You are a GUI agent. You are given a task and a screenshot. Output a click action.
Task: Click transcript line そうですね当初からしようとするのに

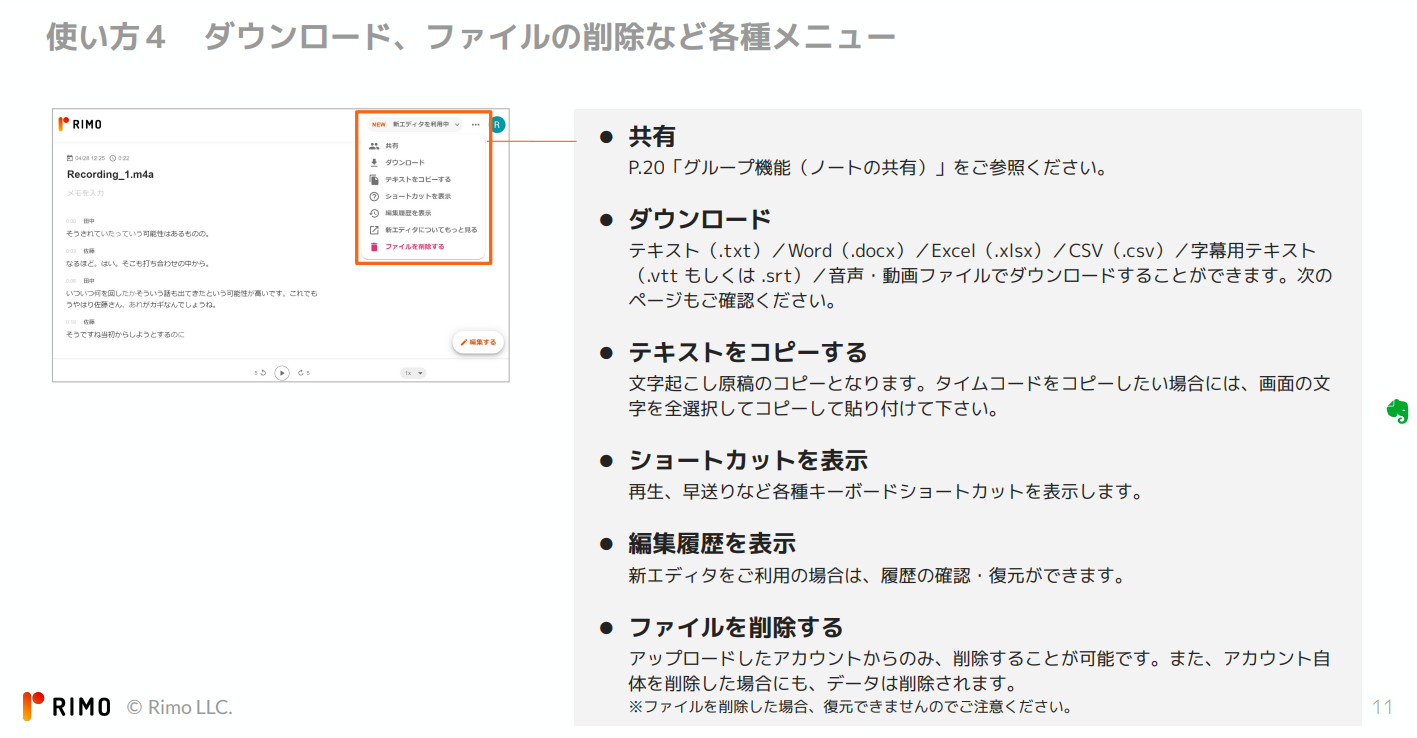pos(125,335)
